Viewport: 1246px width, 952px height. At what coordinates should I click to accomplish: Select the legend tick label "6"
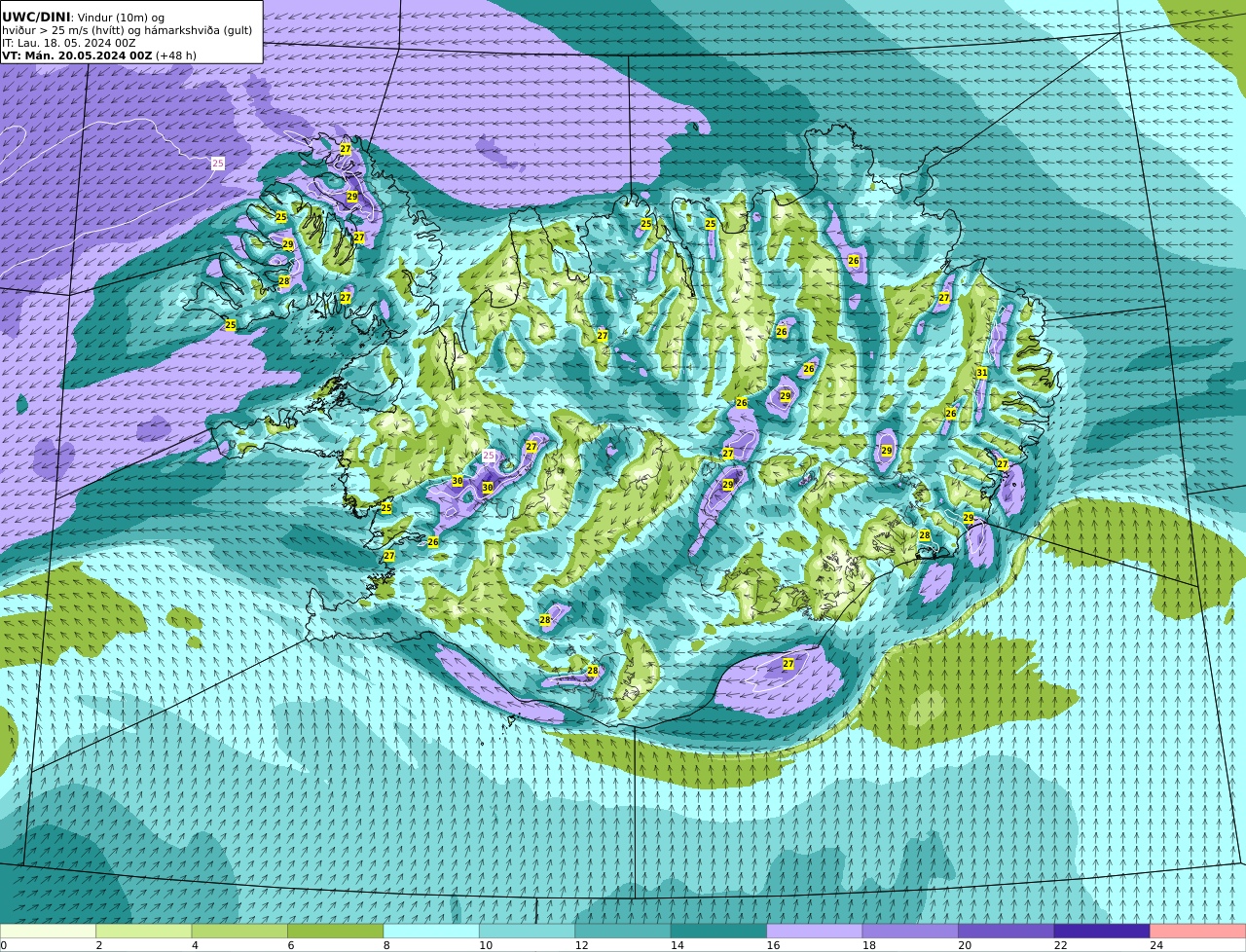[291, 945]
